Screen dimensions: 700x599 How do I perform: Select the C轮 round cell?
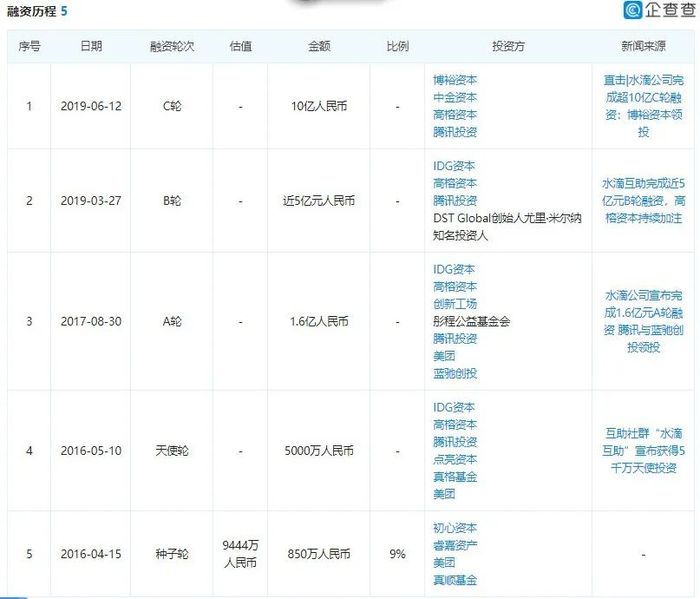172,107
